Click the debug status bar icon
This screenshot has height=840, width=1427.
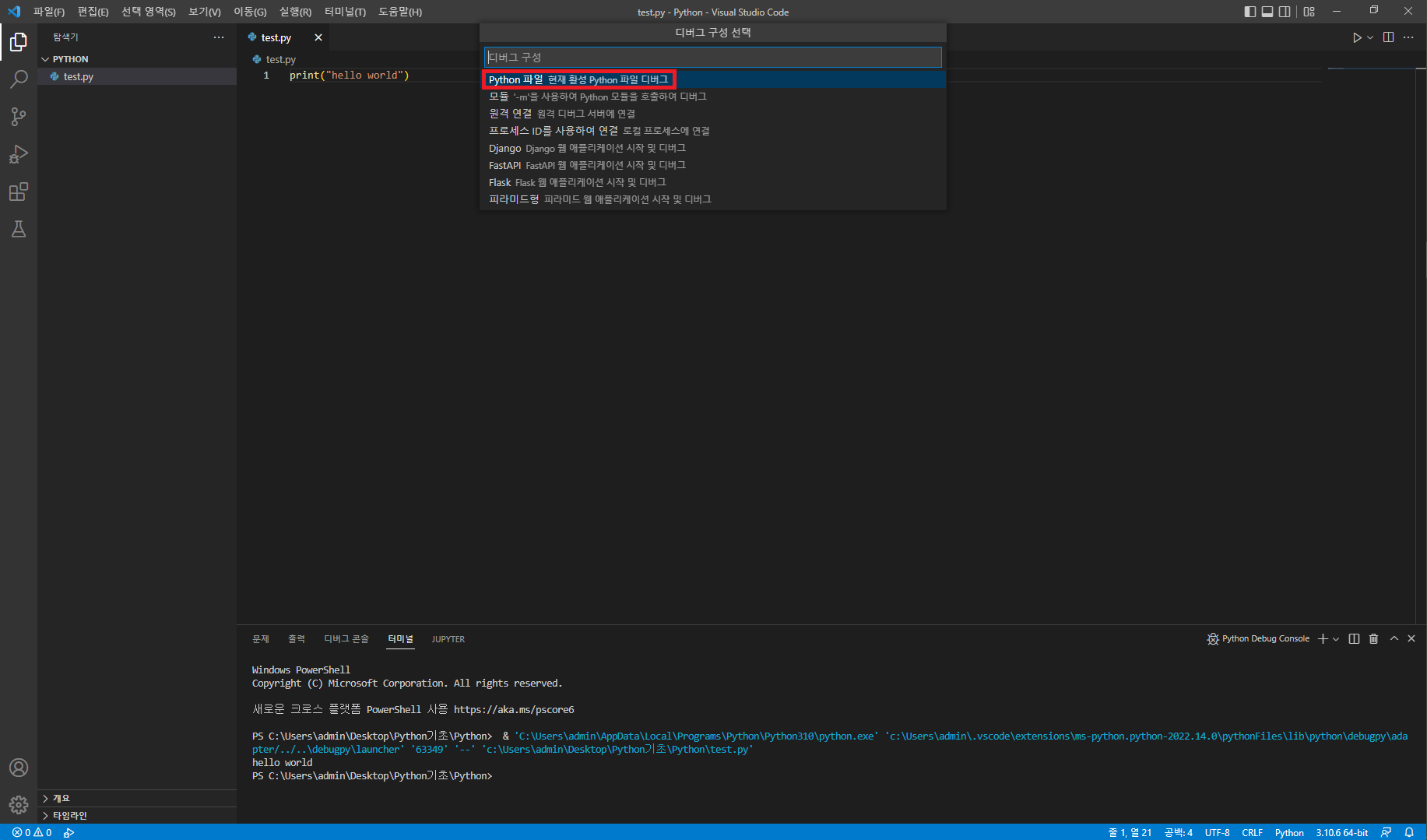(x=69, y=832)
